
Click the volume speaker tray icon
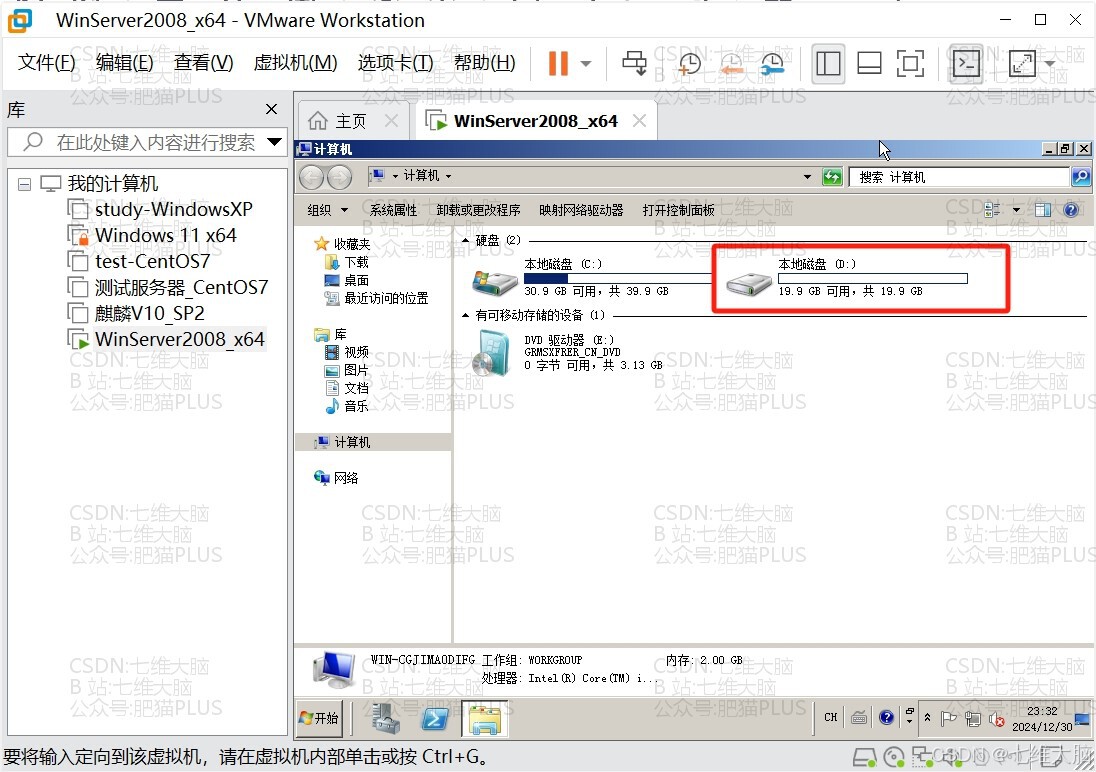click(x=997, y=719)
